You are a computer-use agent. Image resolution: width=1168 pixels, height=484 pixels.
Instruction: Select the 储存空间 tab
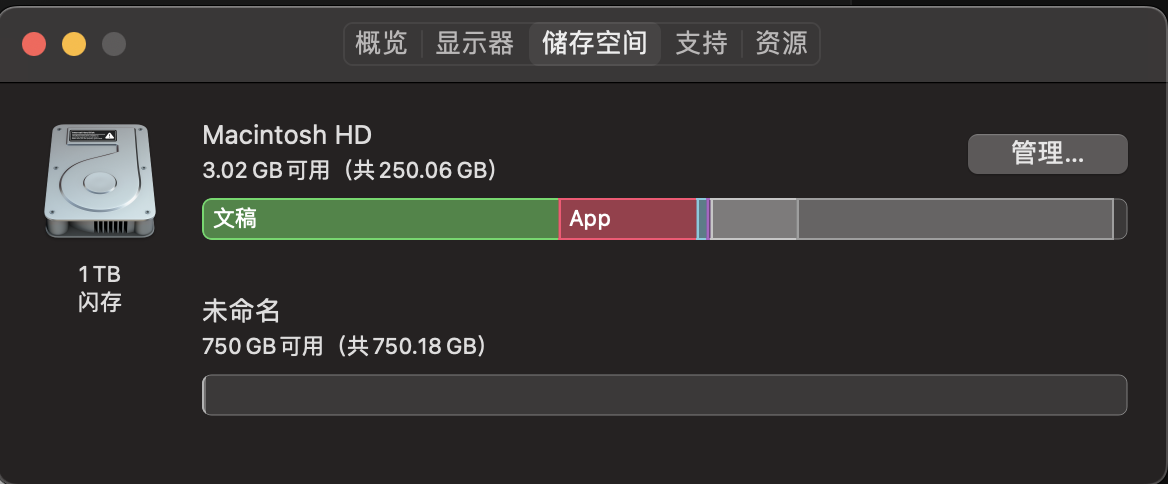(594, 44)
